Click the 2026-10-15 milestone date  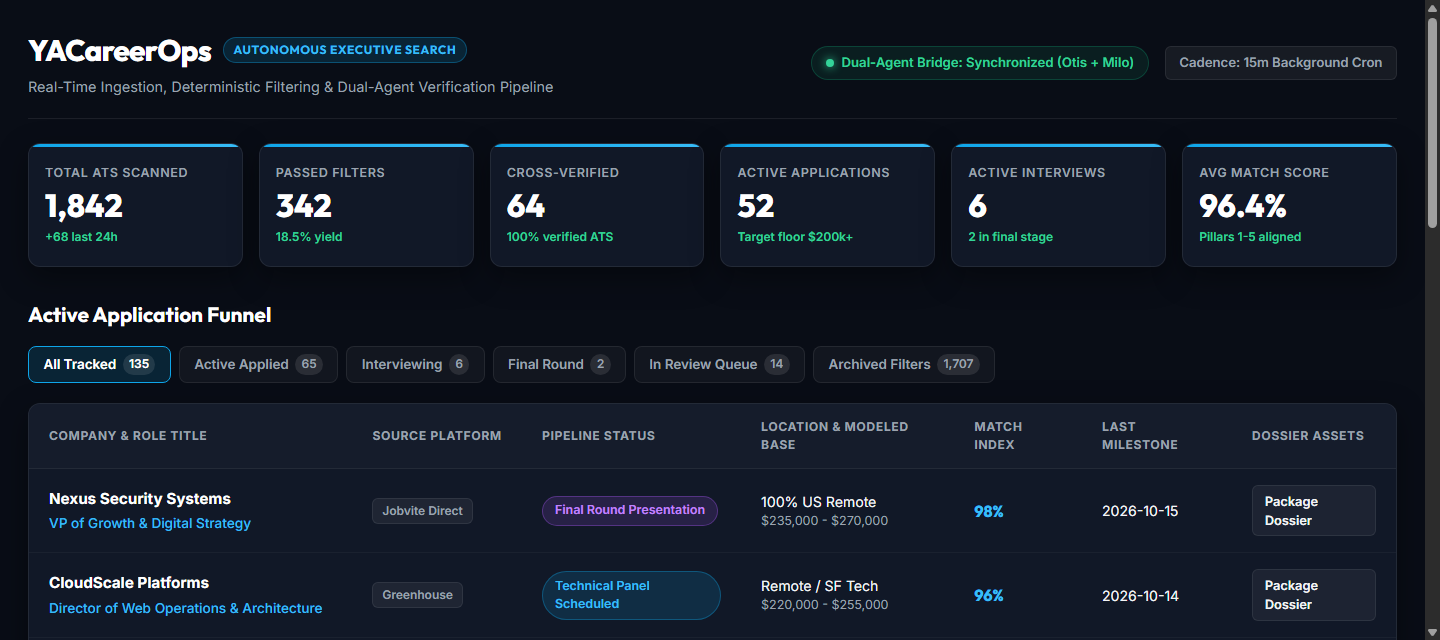click(x=1140, y=511)
